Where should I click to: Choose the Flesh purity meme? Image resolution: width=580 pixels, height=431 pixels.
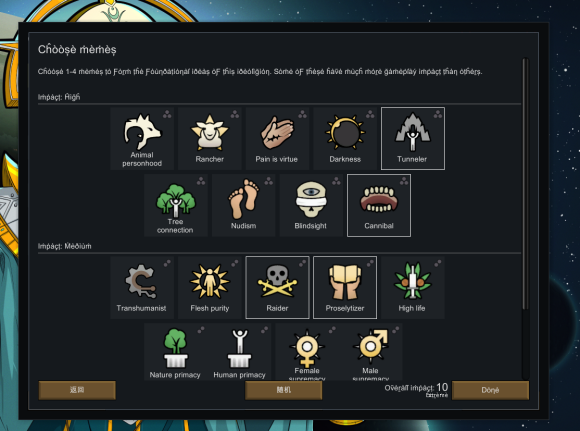(x=210, y=287)
